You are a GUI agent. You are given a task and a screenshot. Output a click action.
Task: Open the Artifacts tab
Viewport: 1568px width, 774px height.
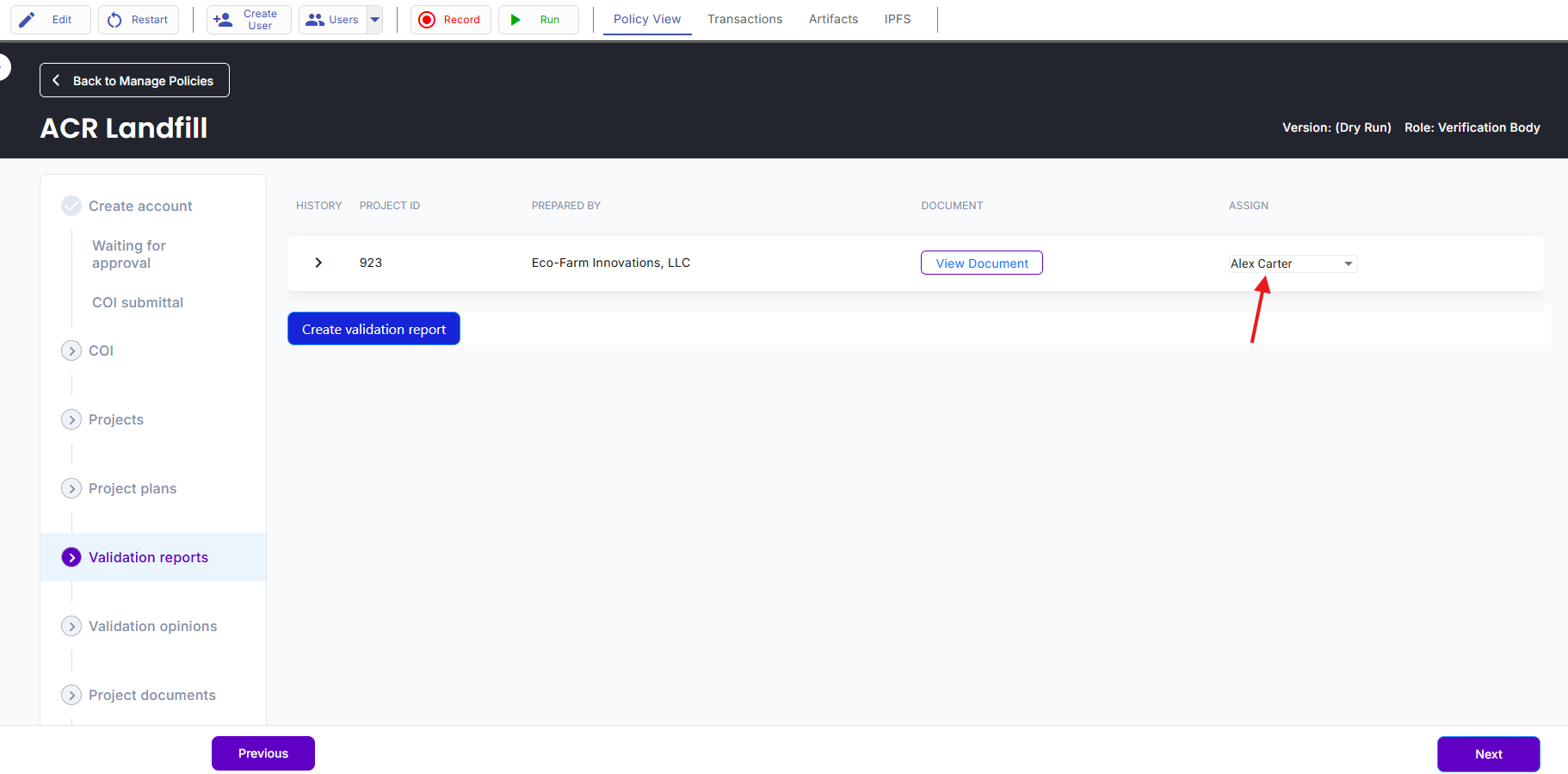click(834, 19)
